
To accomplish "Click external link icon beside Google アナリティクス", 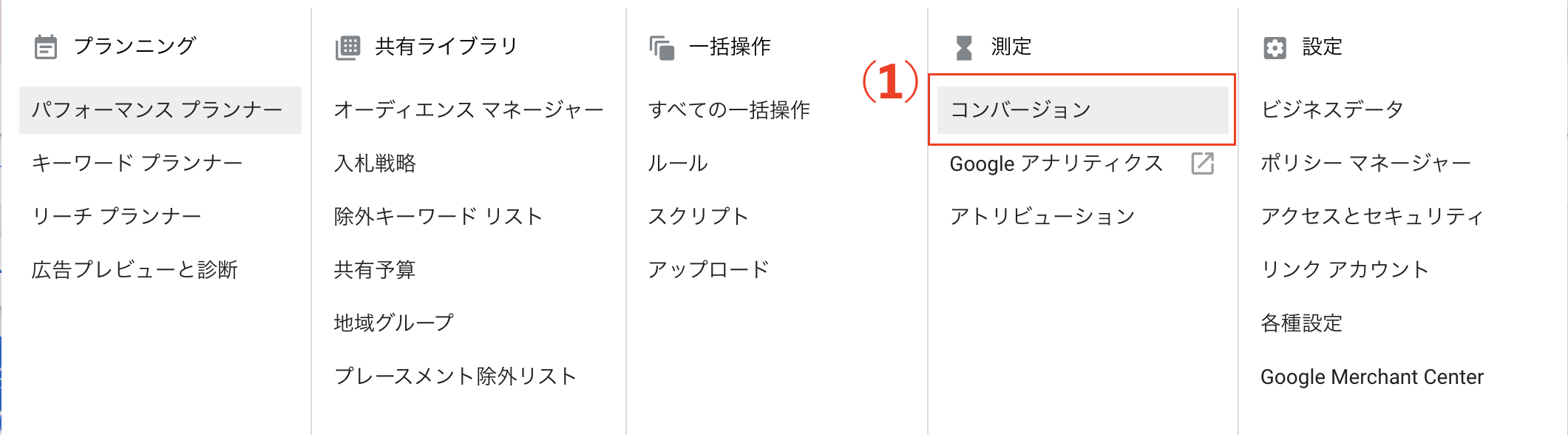I will [x=1203, y=163].
